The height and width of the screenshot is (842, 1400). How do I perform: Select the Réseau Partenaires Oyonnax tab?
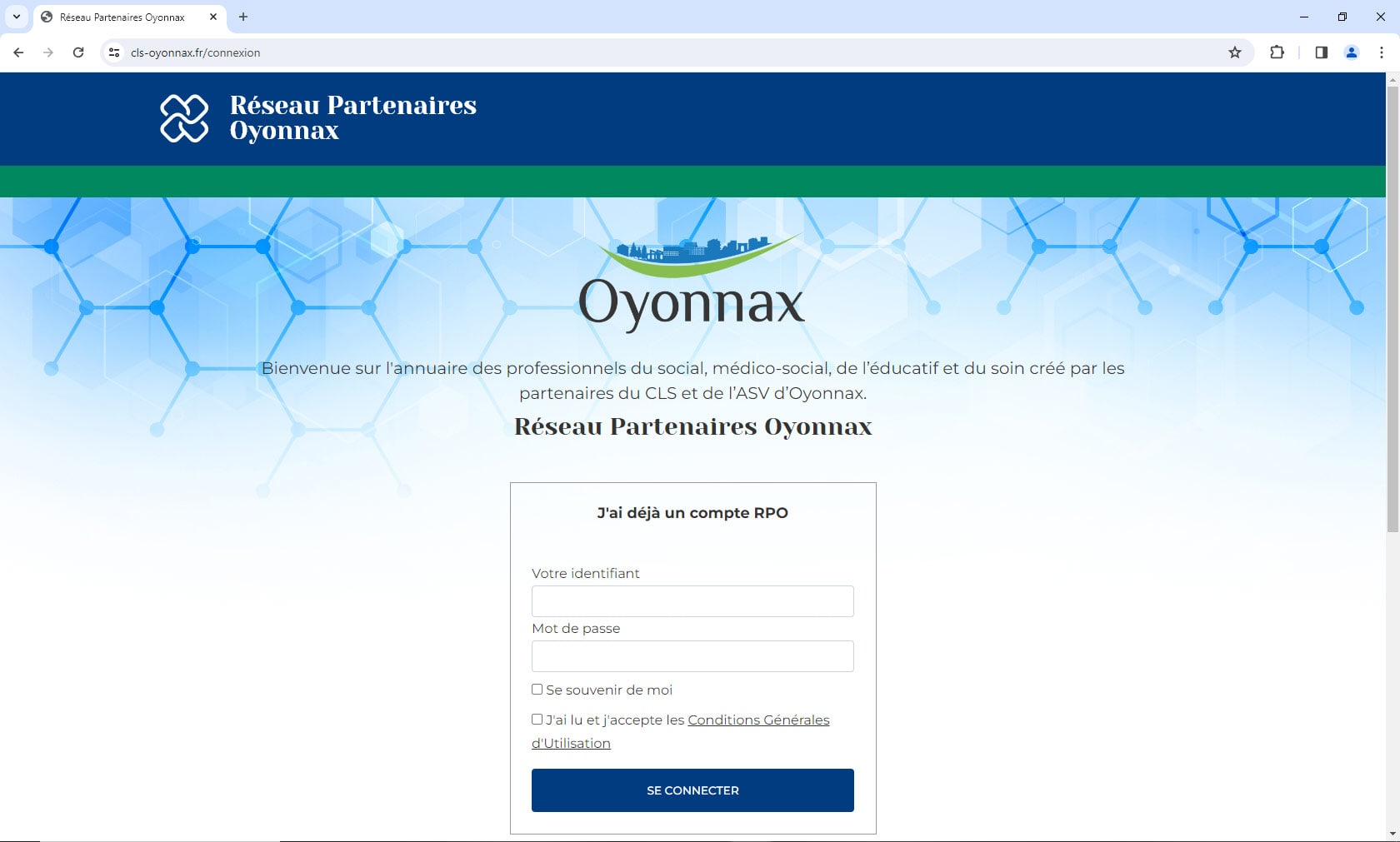click(x=122, y=17)
